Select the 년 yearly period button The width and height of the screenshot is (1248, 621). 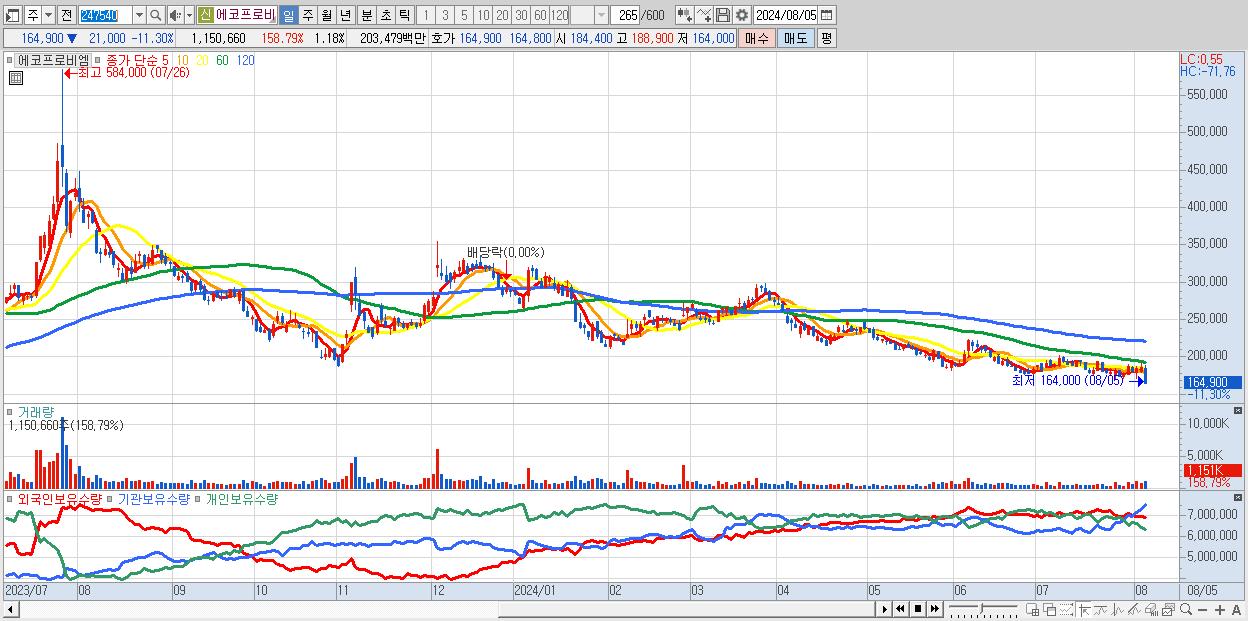345,15
